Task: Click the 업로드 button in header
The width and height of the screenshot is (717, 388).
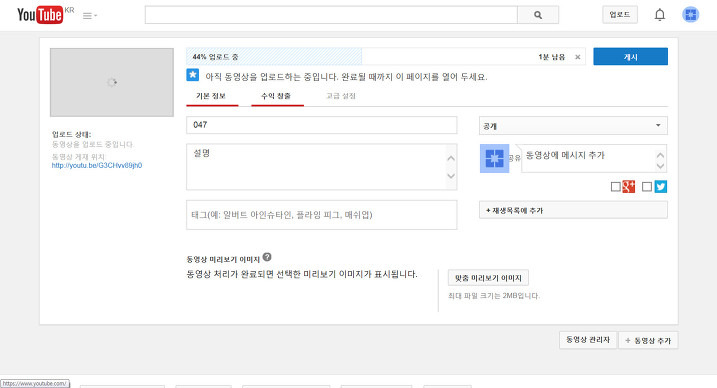Action: coord(620,15)
